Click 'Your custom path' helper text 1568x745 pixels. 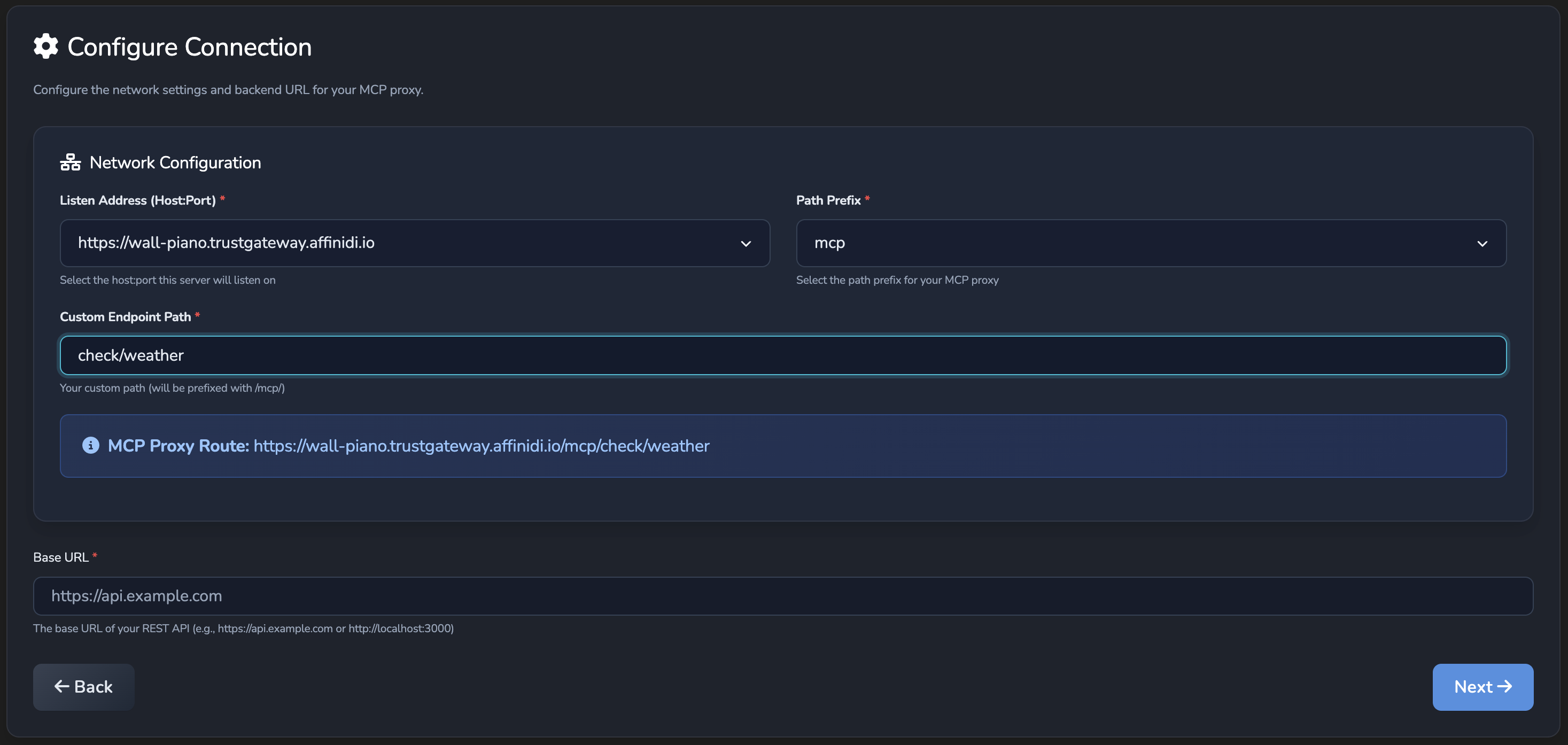(172, 387)
